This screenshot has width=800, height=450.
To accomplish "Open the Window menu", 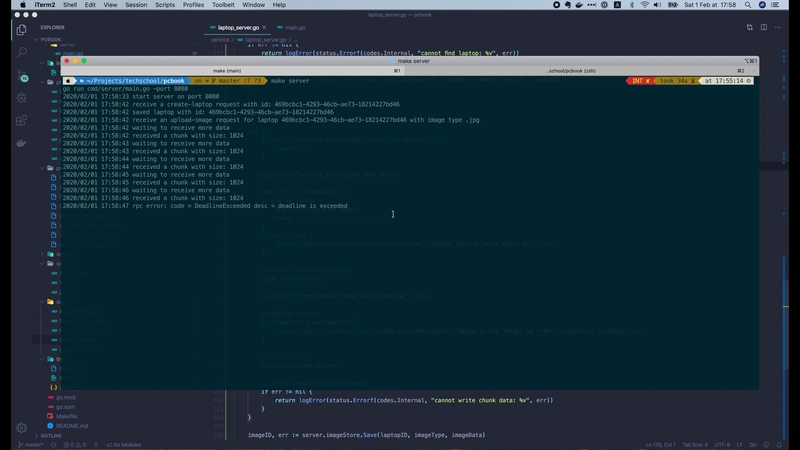I will (x=254, y=5).
